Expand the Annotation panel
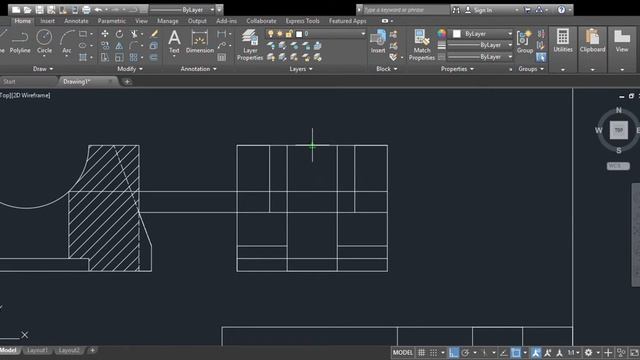The height and width of the screenshot is (360, 640). click(x=198, y=69)
